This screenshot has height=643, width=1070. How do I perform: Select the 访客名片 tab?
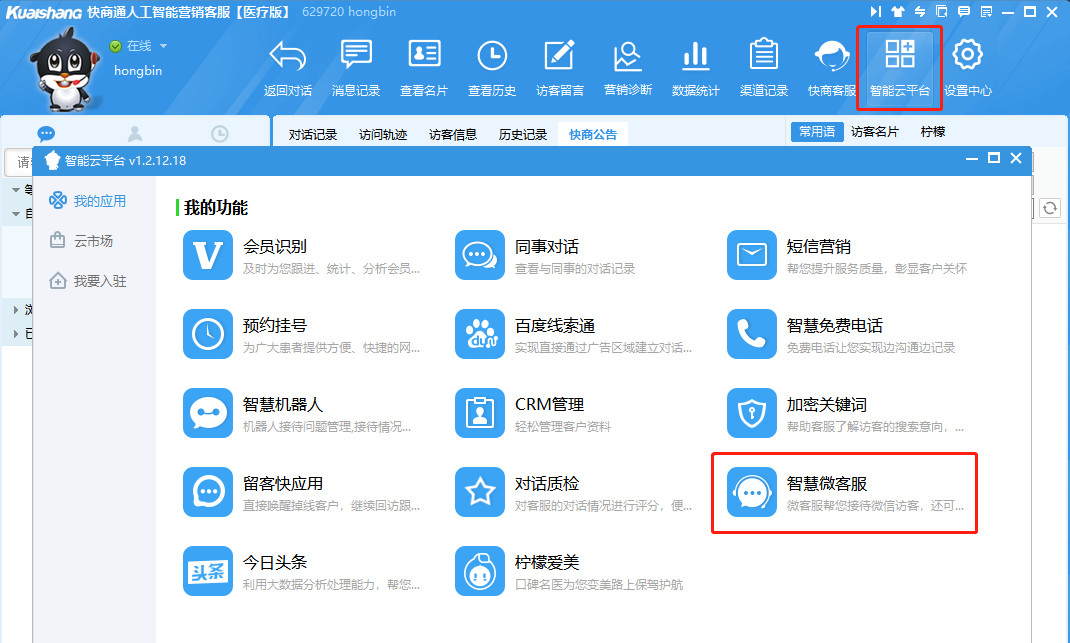[x=874, y=132]
